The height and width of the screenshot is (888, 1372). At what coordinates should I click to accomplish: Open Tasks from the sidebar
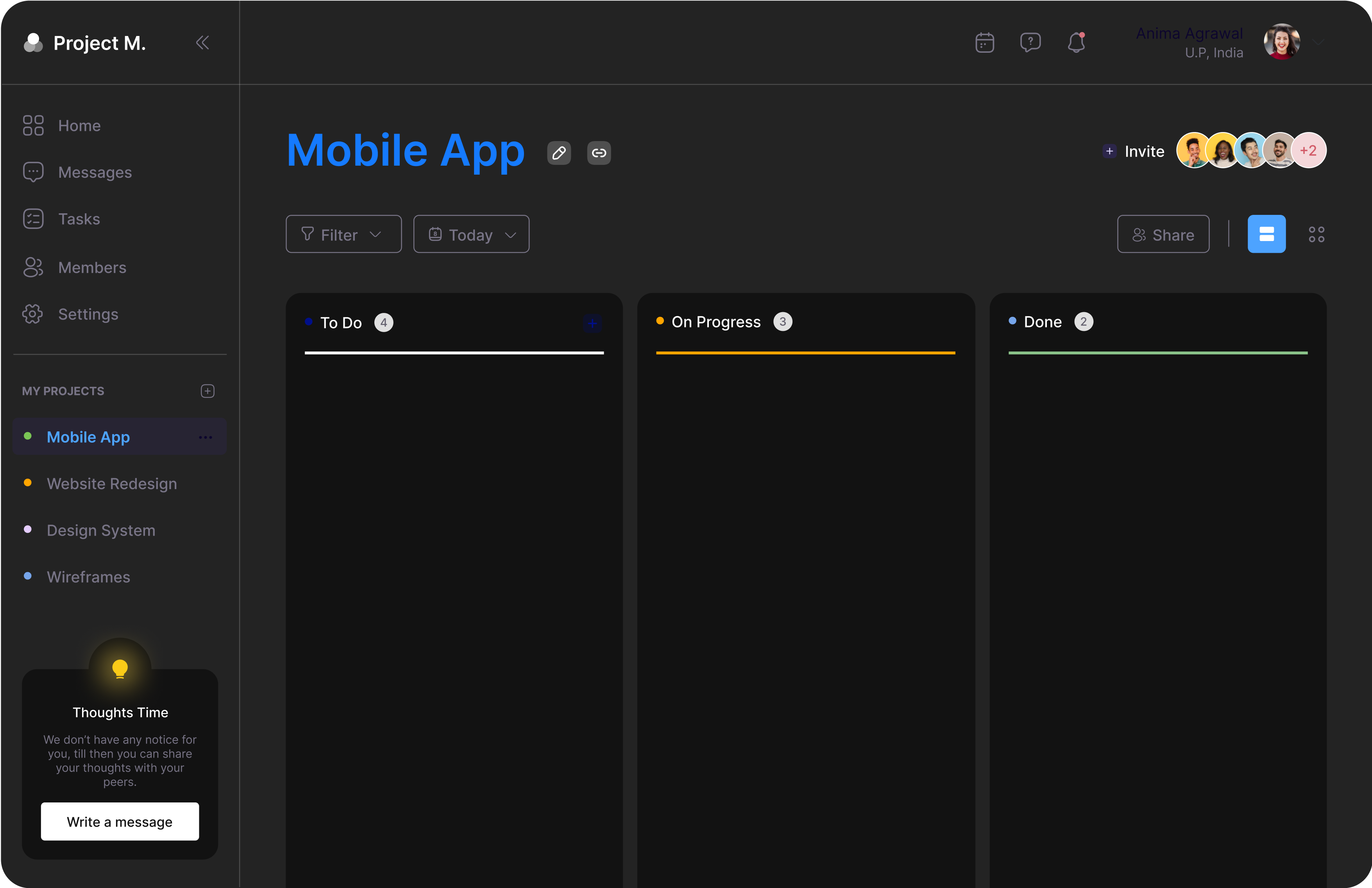79,219
